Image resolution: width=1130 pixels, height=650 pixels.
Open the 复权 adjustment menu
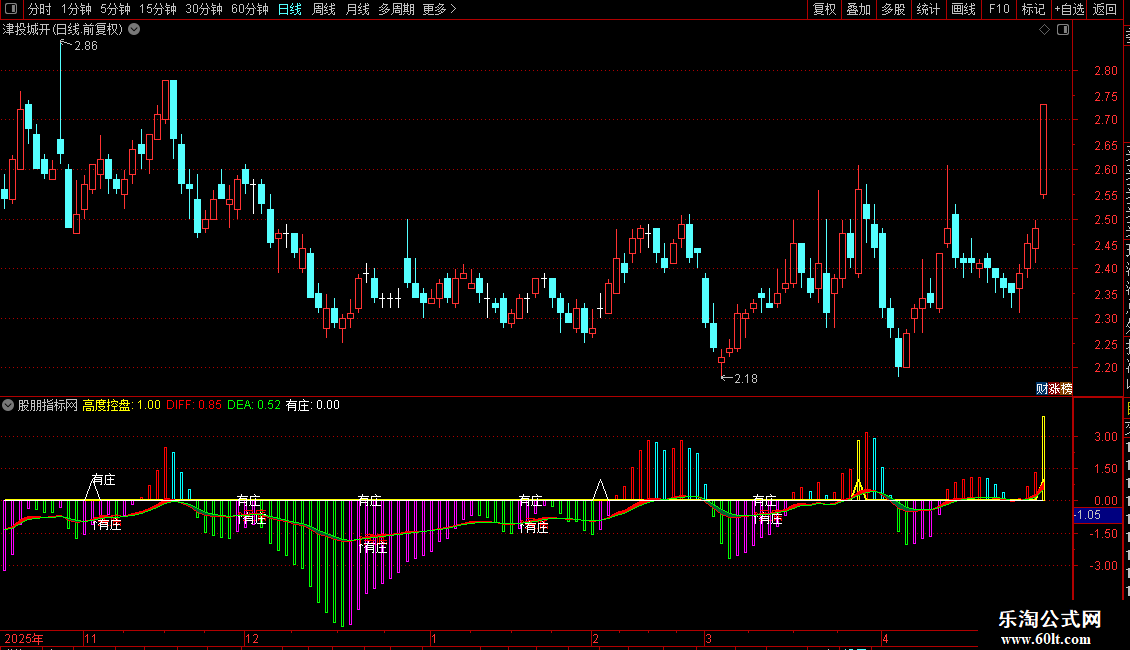[x=824, y=9]
